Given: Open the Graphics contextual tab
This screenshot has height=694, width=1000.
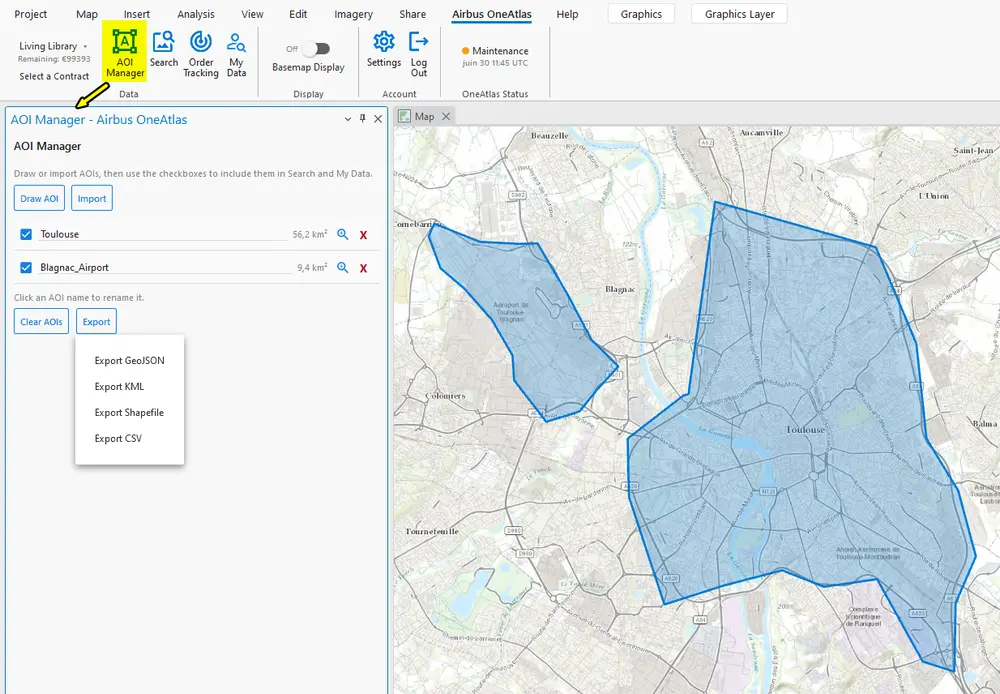Looking at the screenshot, I should (x=641, y=14).
